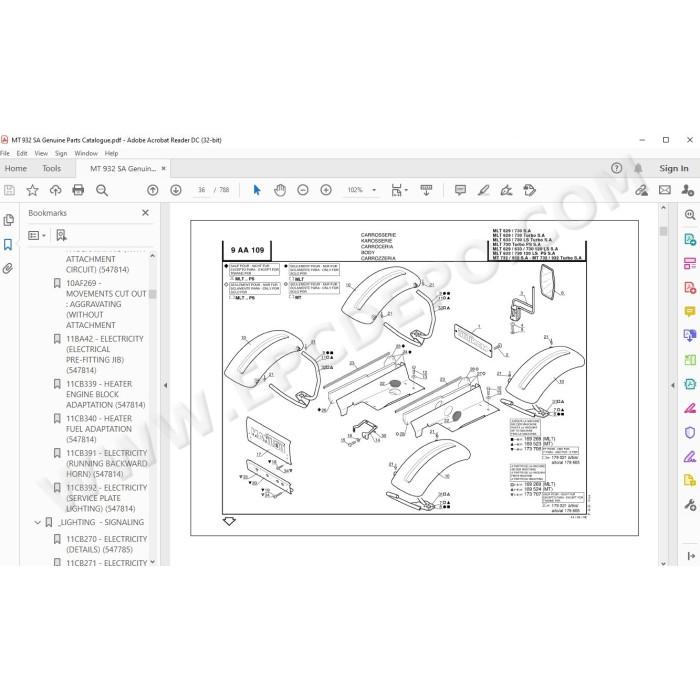The image size is (700, 700).
Task: Share a link to file
Action: coord(642,191)
